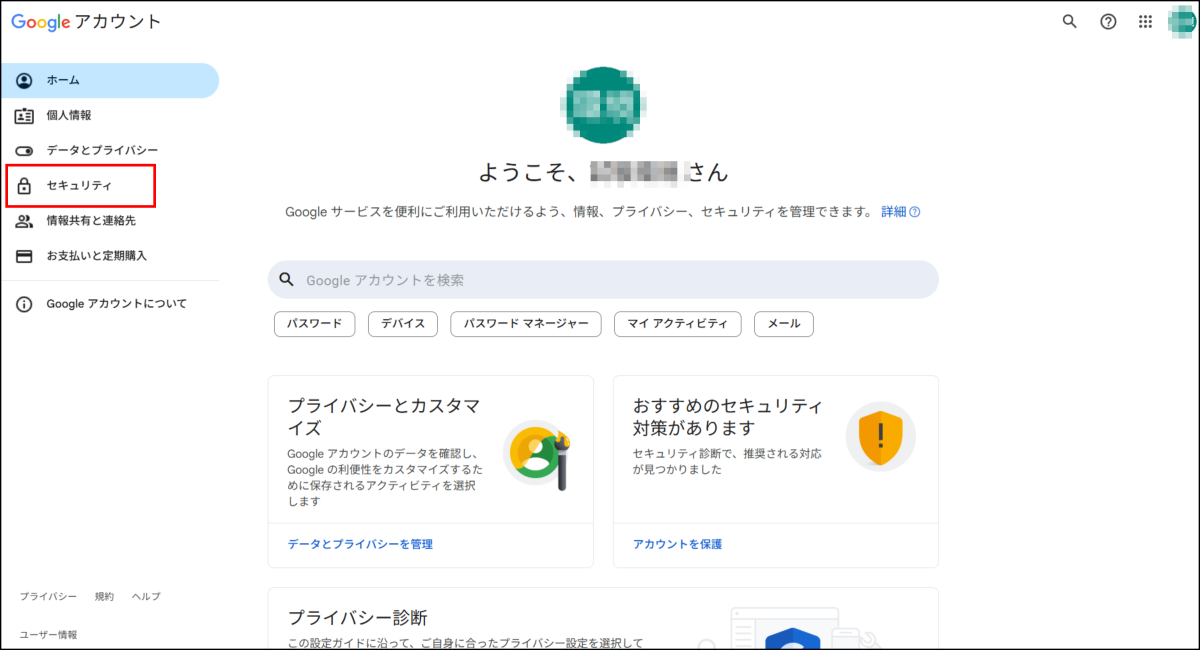Click the magnifier icon inside the search box
Viewport: 1200px width, 650px height.
pyautogui.click(x=287, y=280)
